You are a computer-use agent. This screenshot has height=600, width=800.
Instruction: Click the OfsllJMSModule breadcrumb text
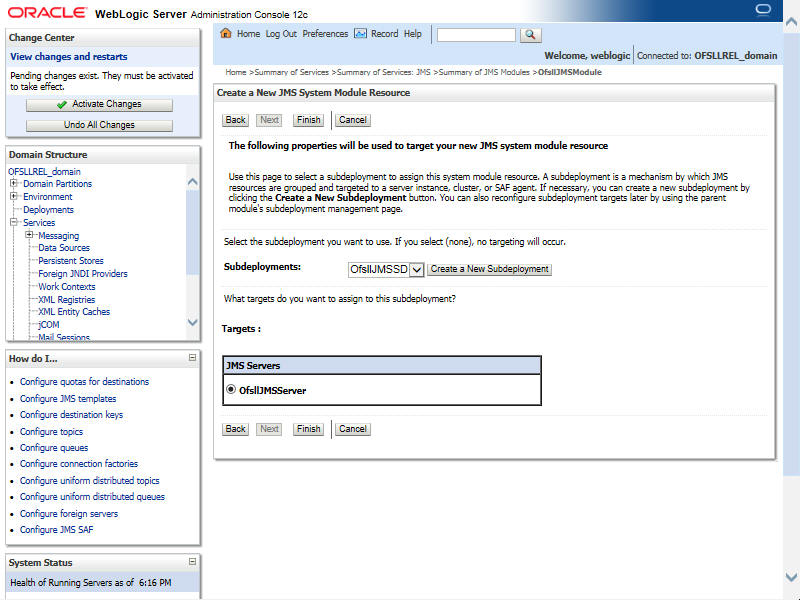coord(570,72)
